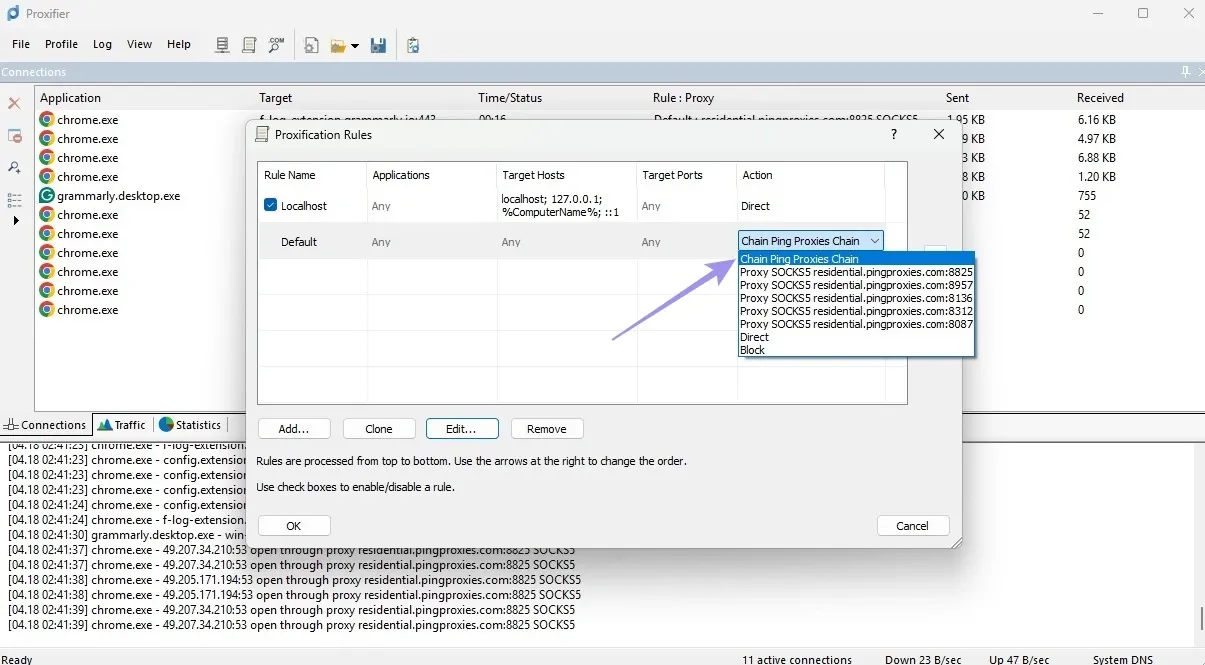Viewport: 1205px width, 665px height.
Task: Click "System DNS" in status bar
Action: (x=1123, y=659)
